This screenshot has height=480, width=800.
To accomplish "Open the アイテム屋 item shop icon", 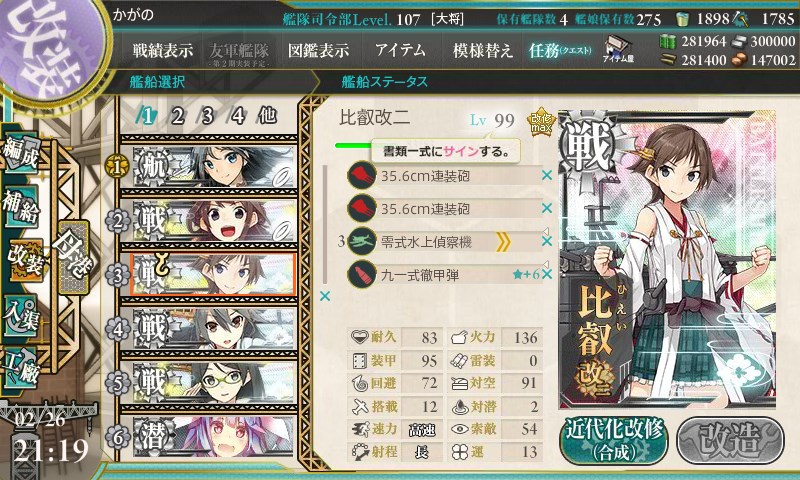I will click(618, 49).
